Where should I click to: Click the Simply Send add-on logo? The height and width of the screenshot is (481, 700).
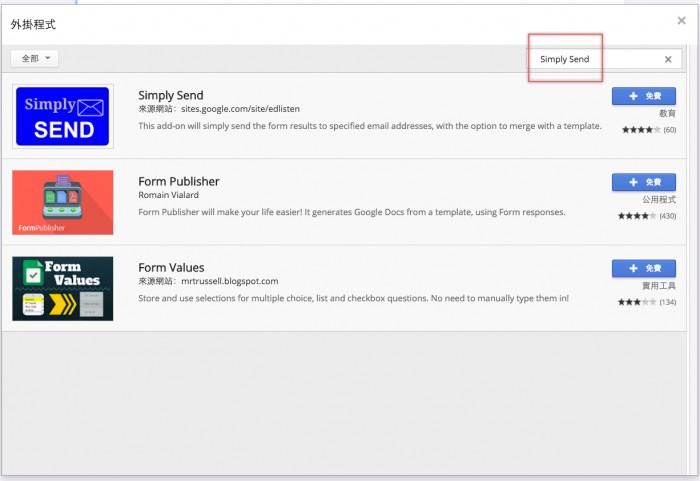click(x=62, y=116)
